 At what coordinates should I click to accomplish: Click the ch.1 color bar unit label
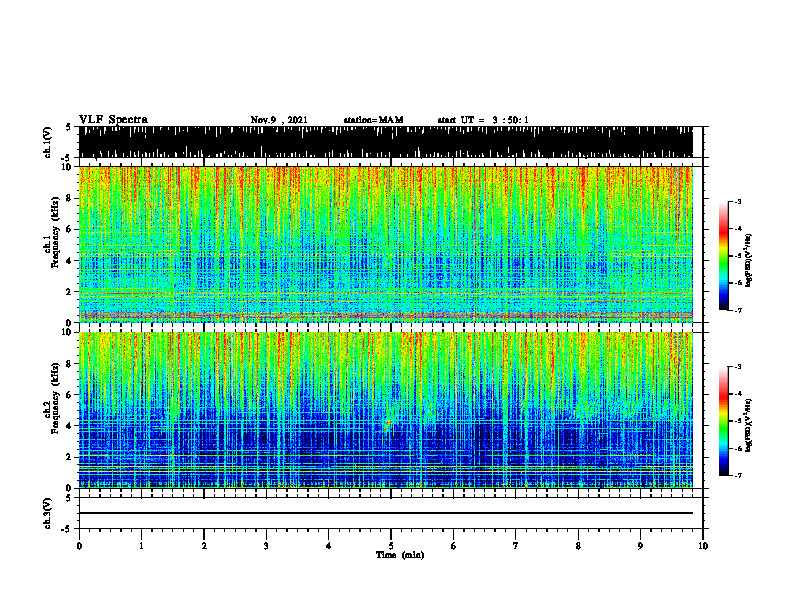tap(749, 260)
